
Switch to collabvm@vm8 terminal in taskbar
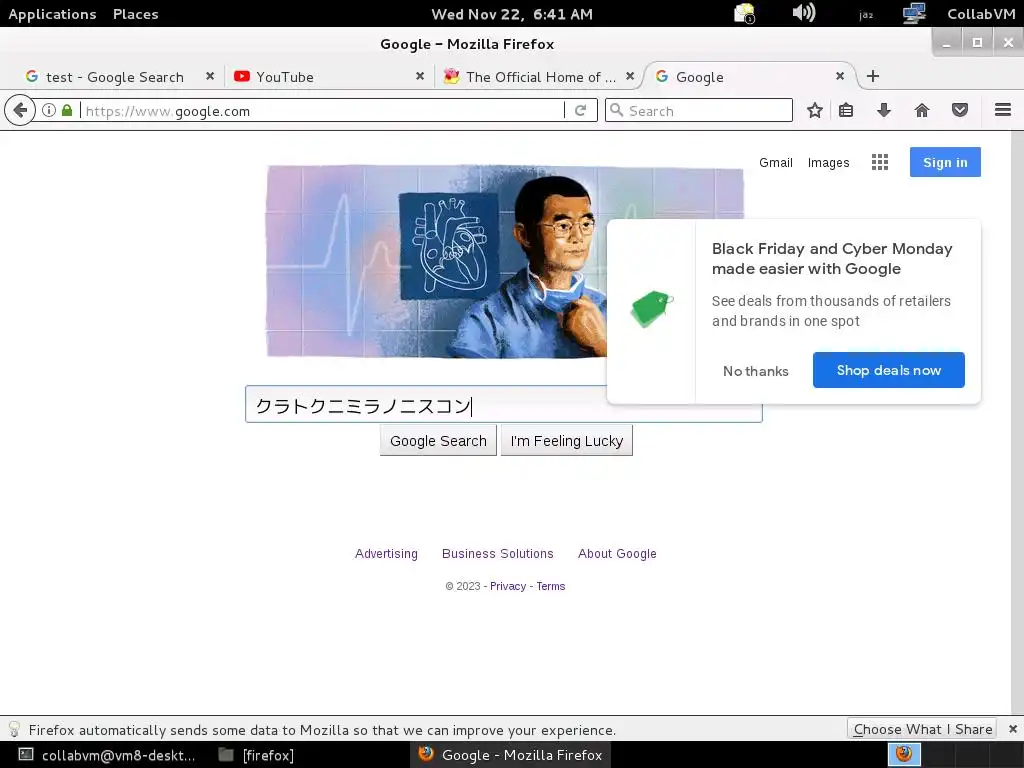tap(108, 755)
